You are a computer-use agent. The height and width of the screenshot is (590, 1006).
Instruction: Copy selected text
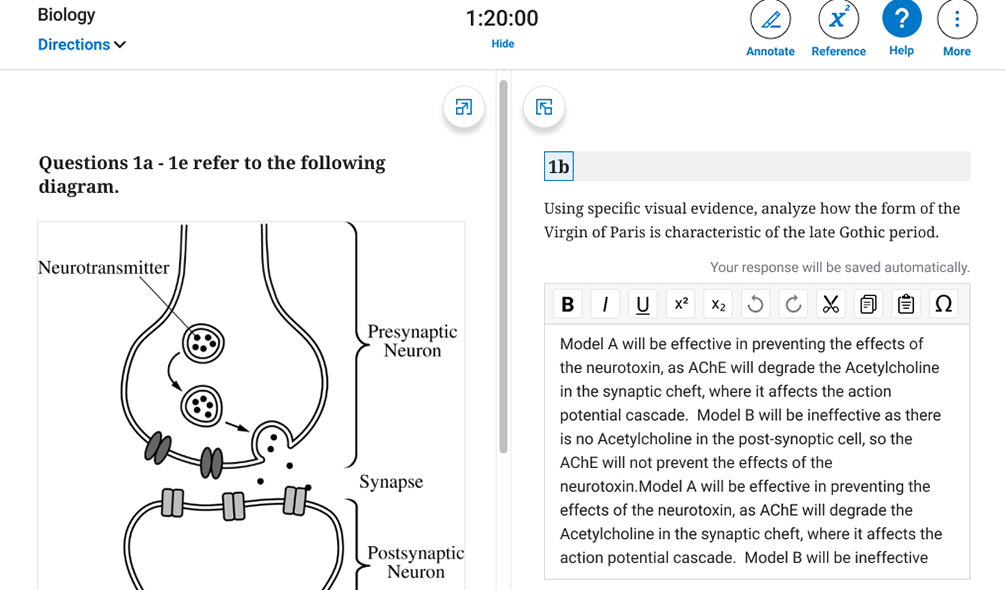point(868,304)
